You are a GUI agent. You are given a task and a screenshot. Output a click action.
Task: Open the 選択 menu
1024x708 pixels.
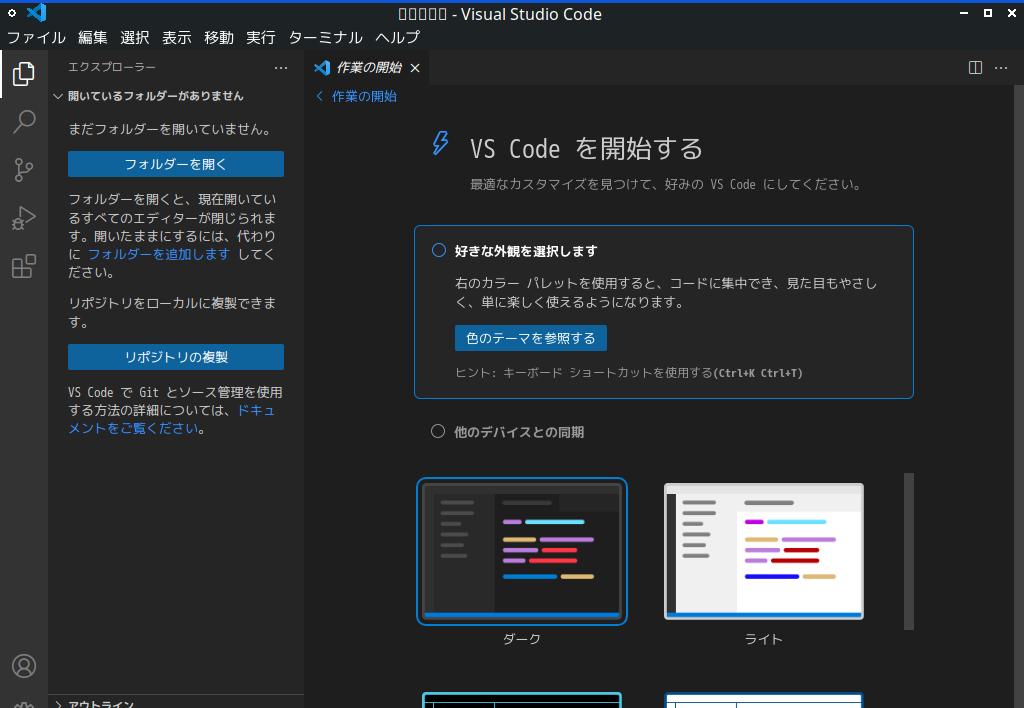135,37
